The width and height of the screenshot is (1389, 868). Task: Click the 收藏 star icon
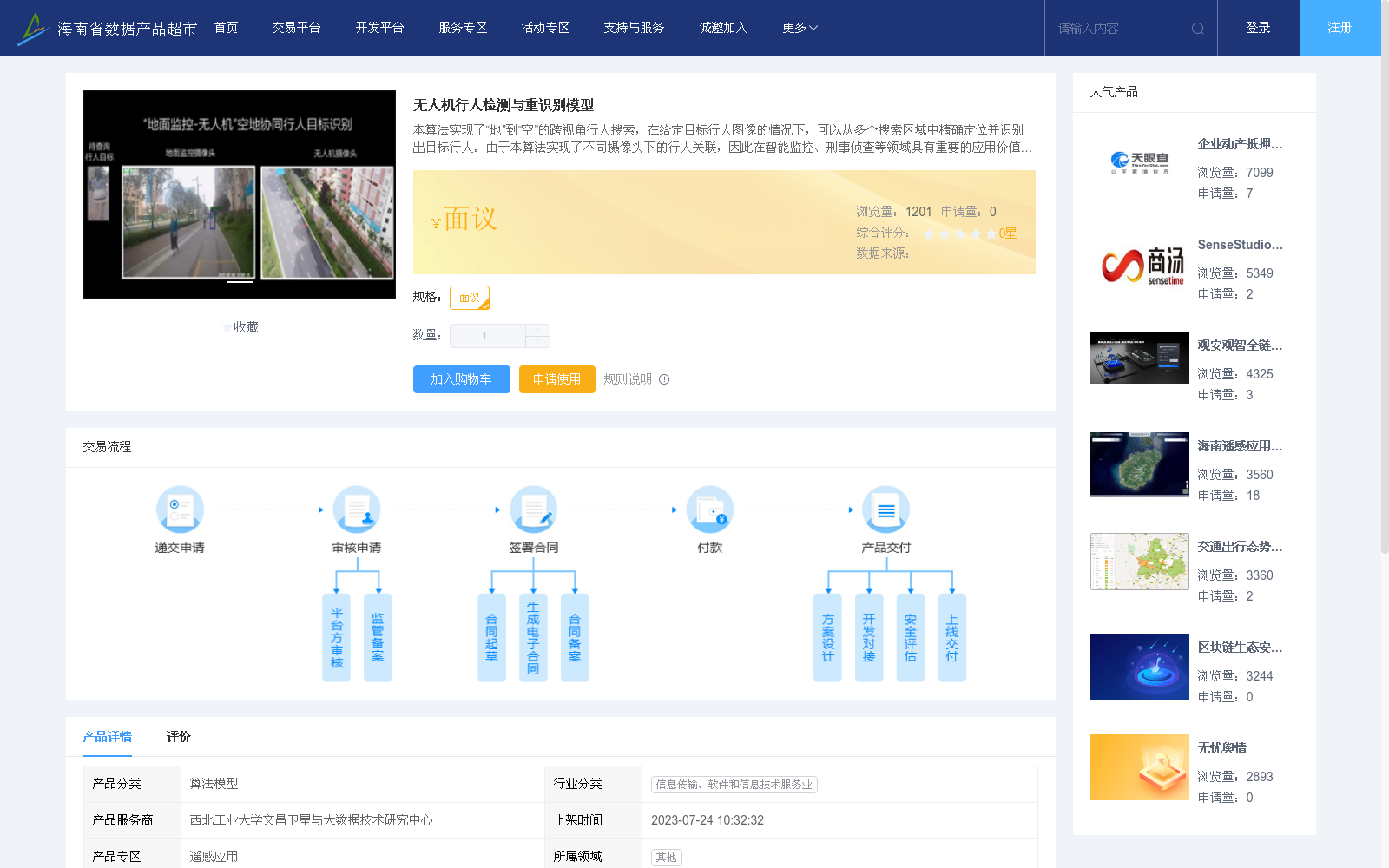[227, 327]
